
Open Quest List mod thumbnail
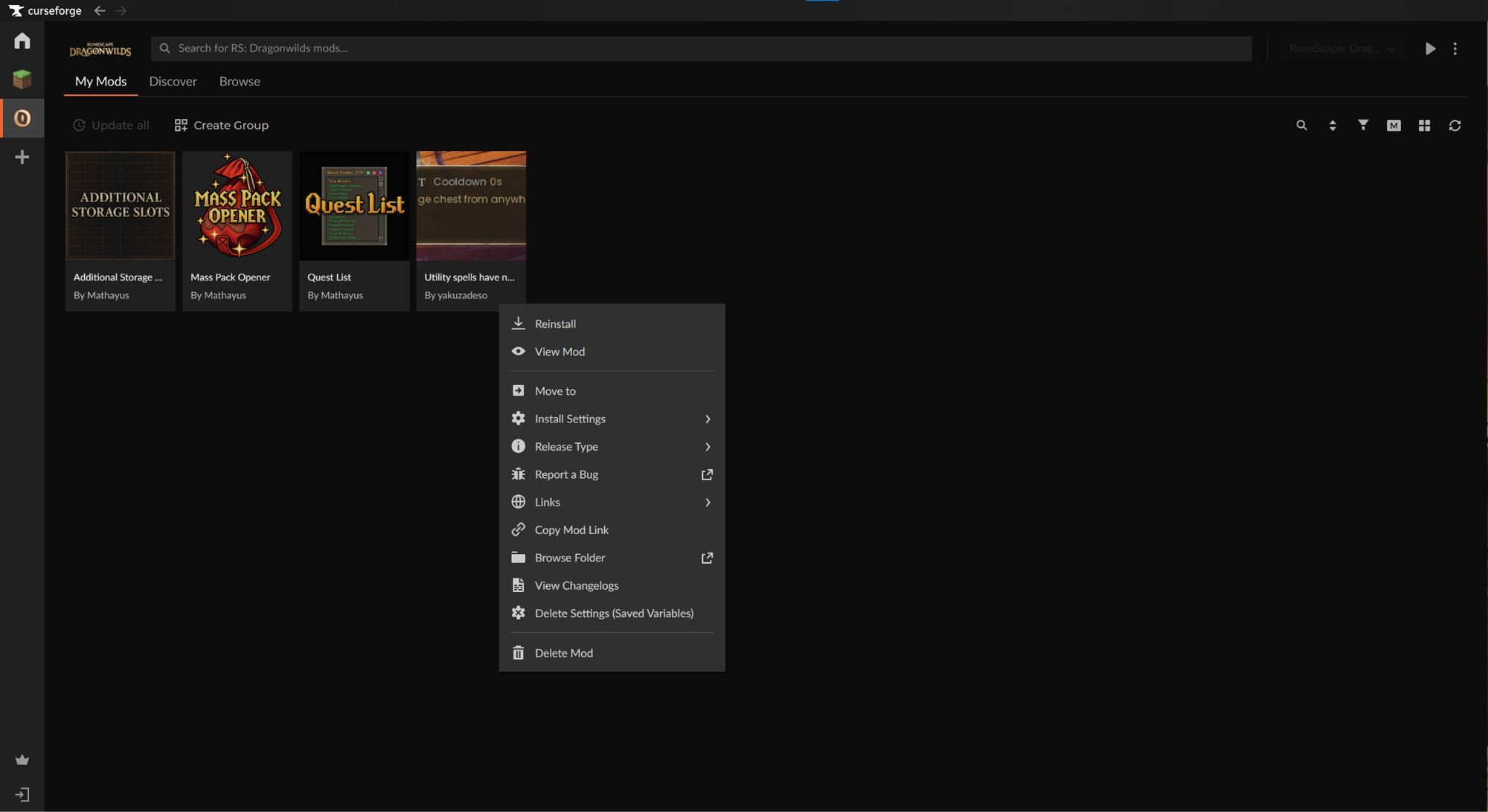point(354,206)
